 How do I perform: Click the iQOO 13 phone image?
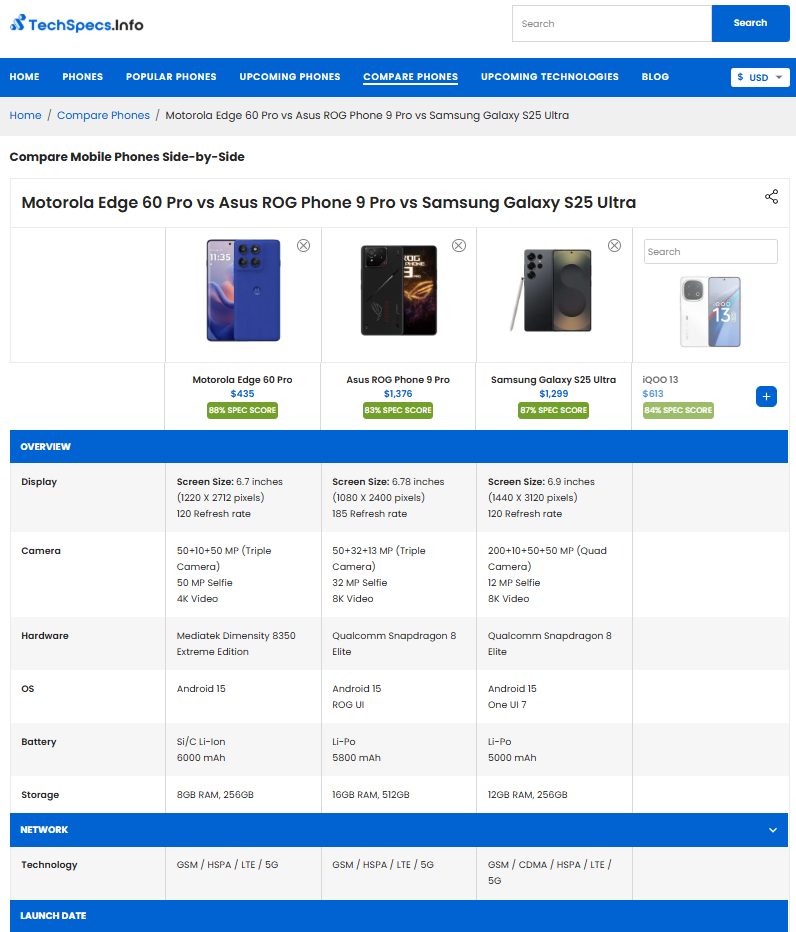710,311
